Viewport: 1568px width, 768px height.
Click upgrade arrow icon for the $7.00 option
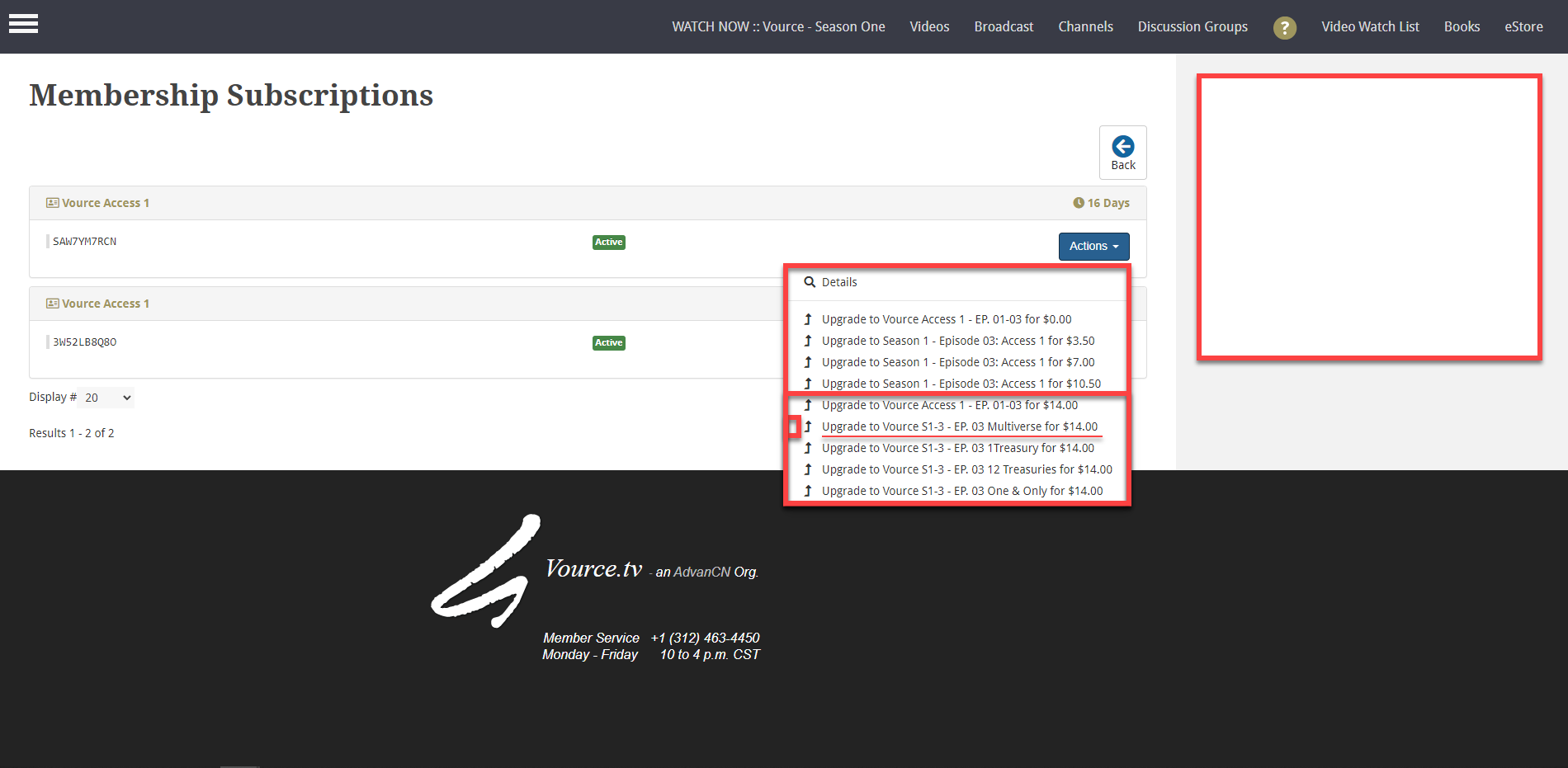pos(808,362)
